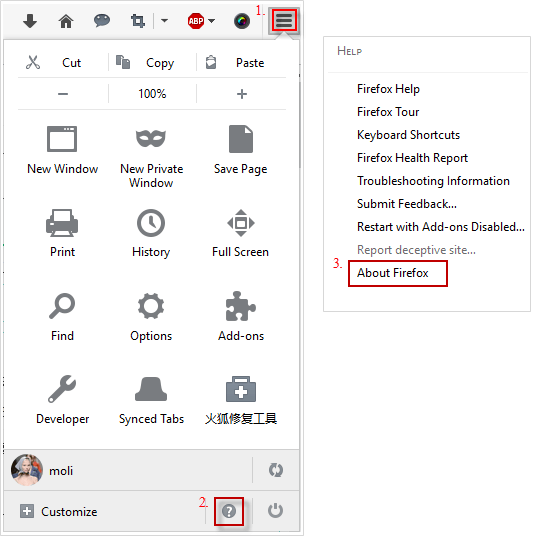Select the screenshot crop tool icon
542x536 pixels.
click(138, 21)
